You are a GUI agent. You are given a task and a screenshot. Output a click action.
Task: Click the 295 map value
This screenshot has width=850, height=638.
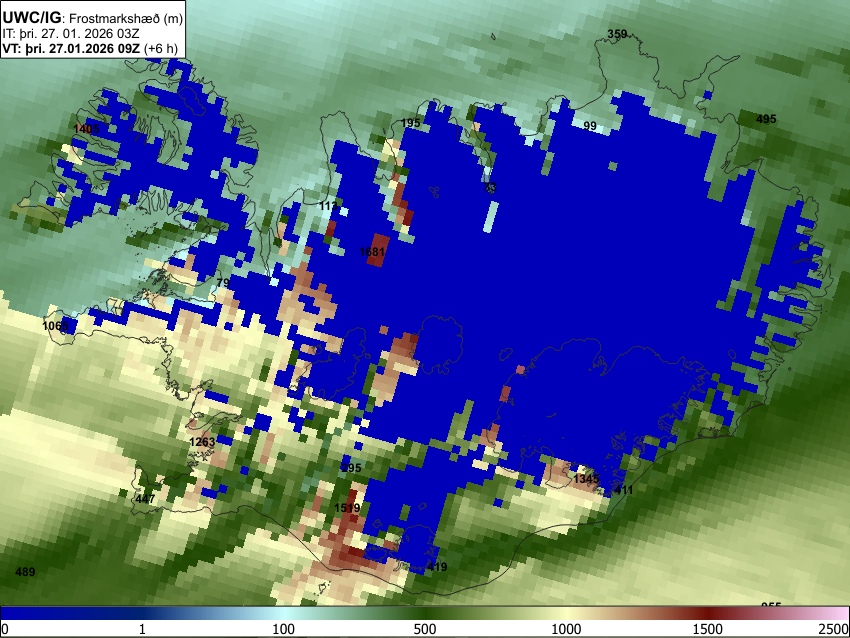point(351,468)
